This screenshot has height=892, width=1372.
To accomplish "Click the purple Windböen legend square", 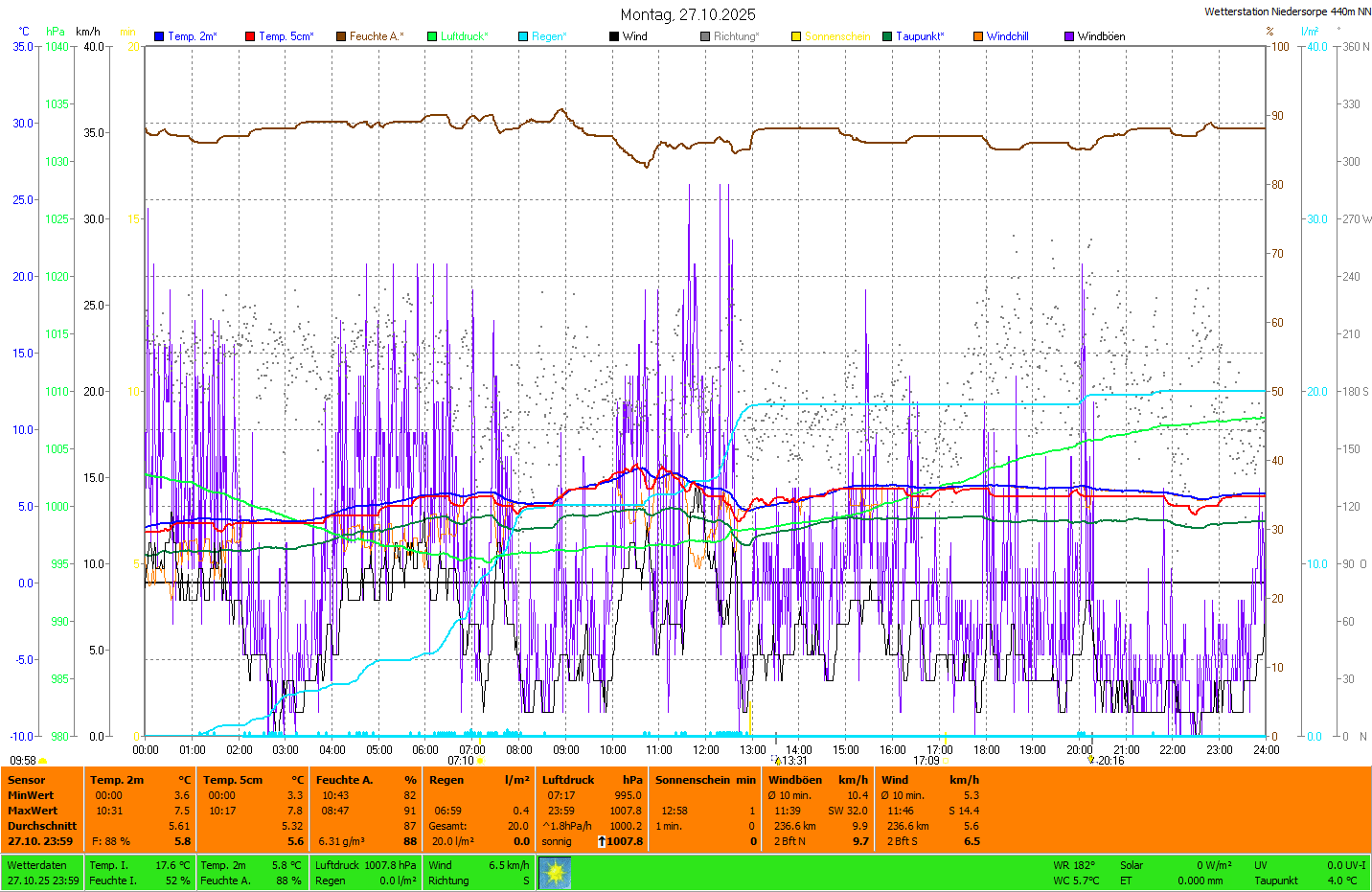I will click(x=1069, y=36).
